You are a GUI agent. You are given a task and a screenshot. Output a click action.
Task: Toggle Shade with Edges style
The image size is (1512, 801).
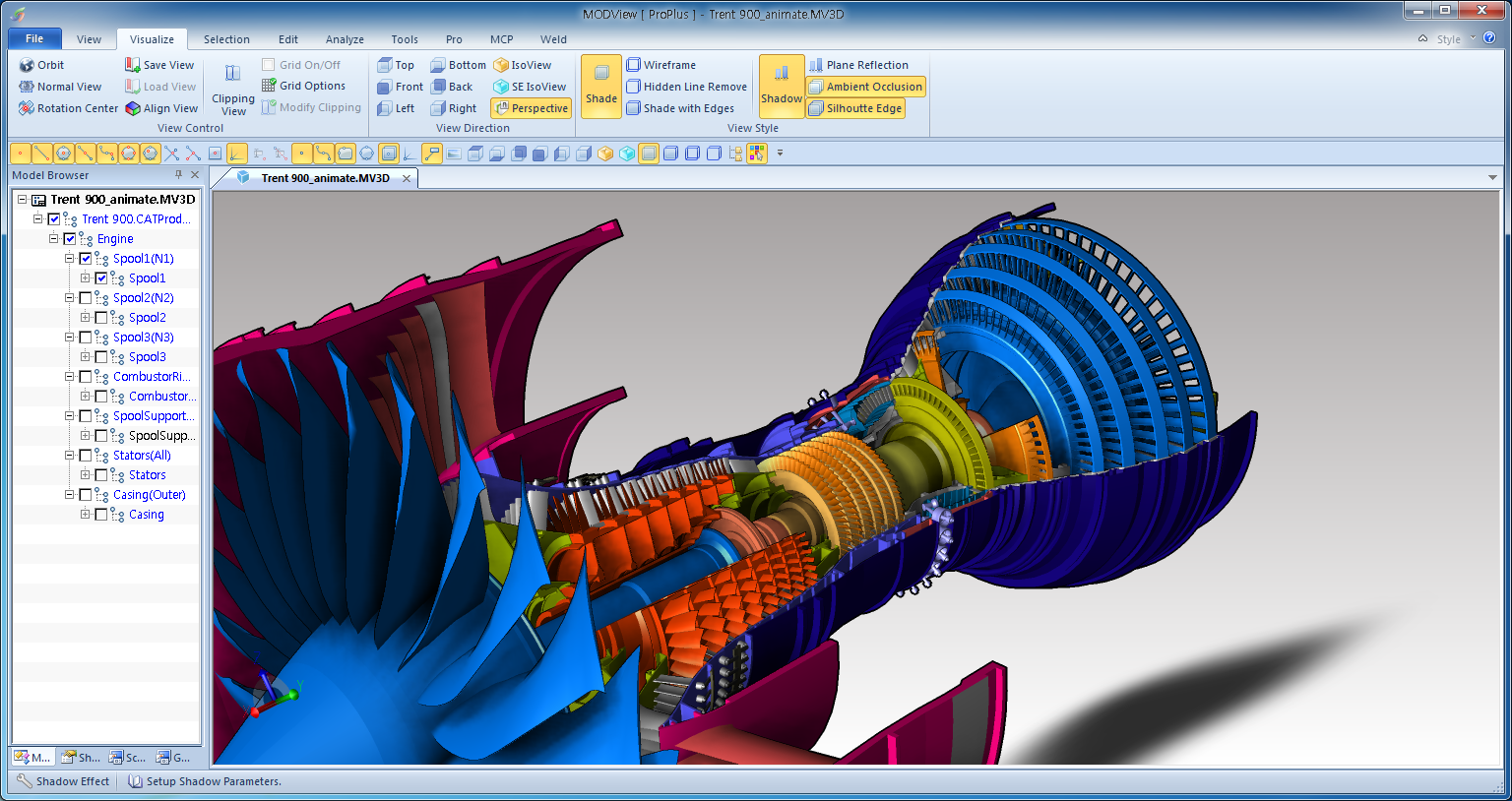tap(680, 108)
